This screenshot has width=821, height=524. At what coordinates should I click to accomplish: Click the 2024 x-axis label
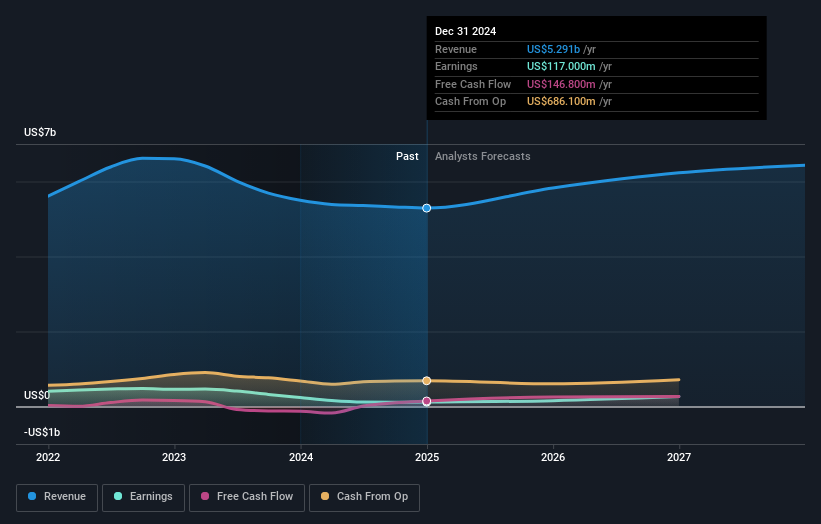[301, 458]
